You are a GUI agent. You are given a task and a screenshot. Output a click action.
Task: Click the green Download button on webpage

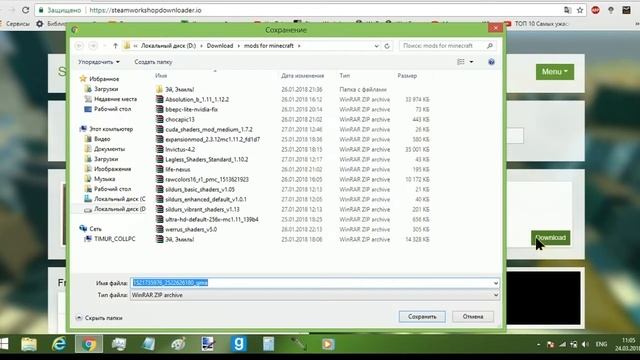click(x=550, y=238)
